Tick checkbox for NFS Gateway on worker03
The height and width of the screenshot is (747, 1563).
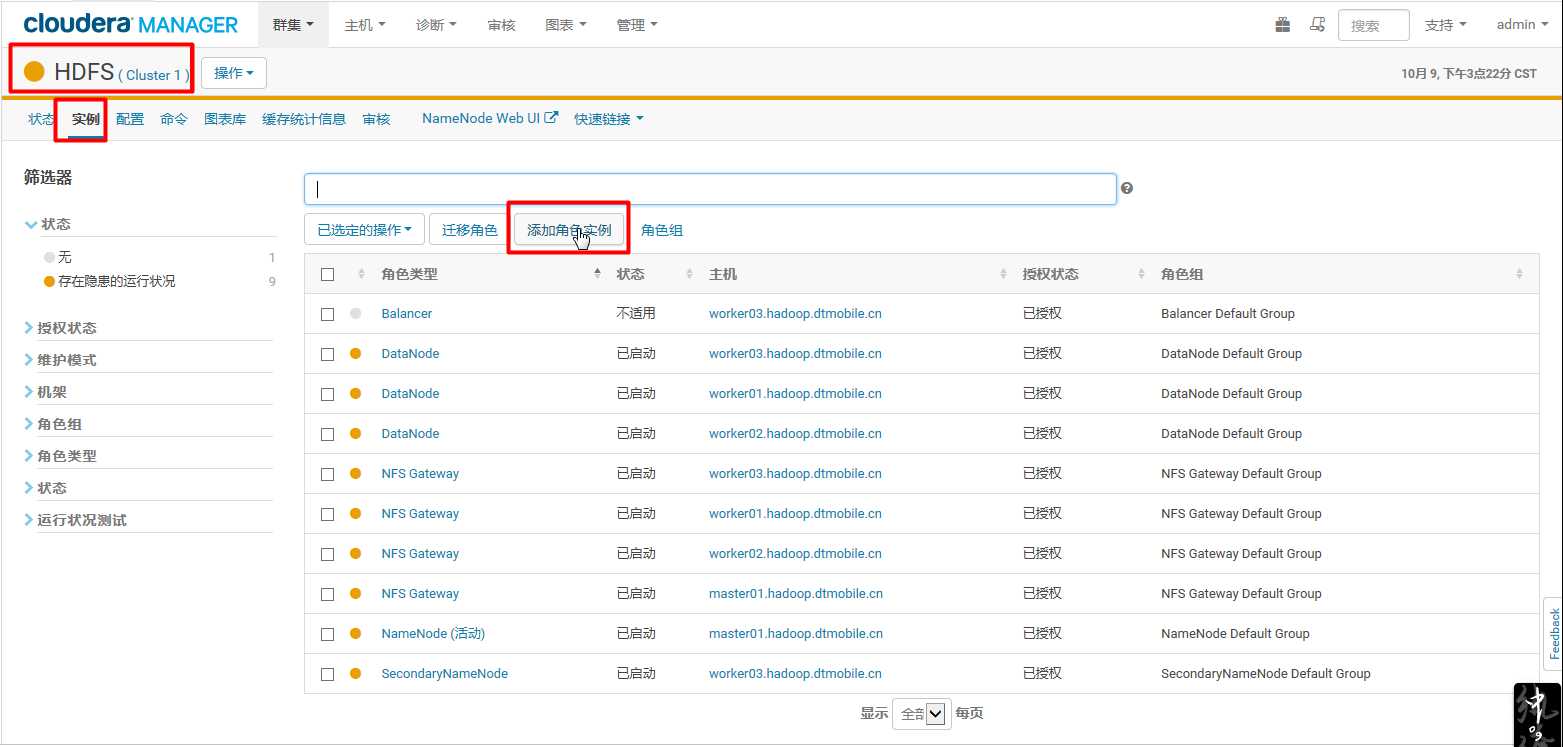(x=327, y=474)
